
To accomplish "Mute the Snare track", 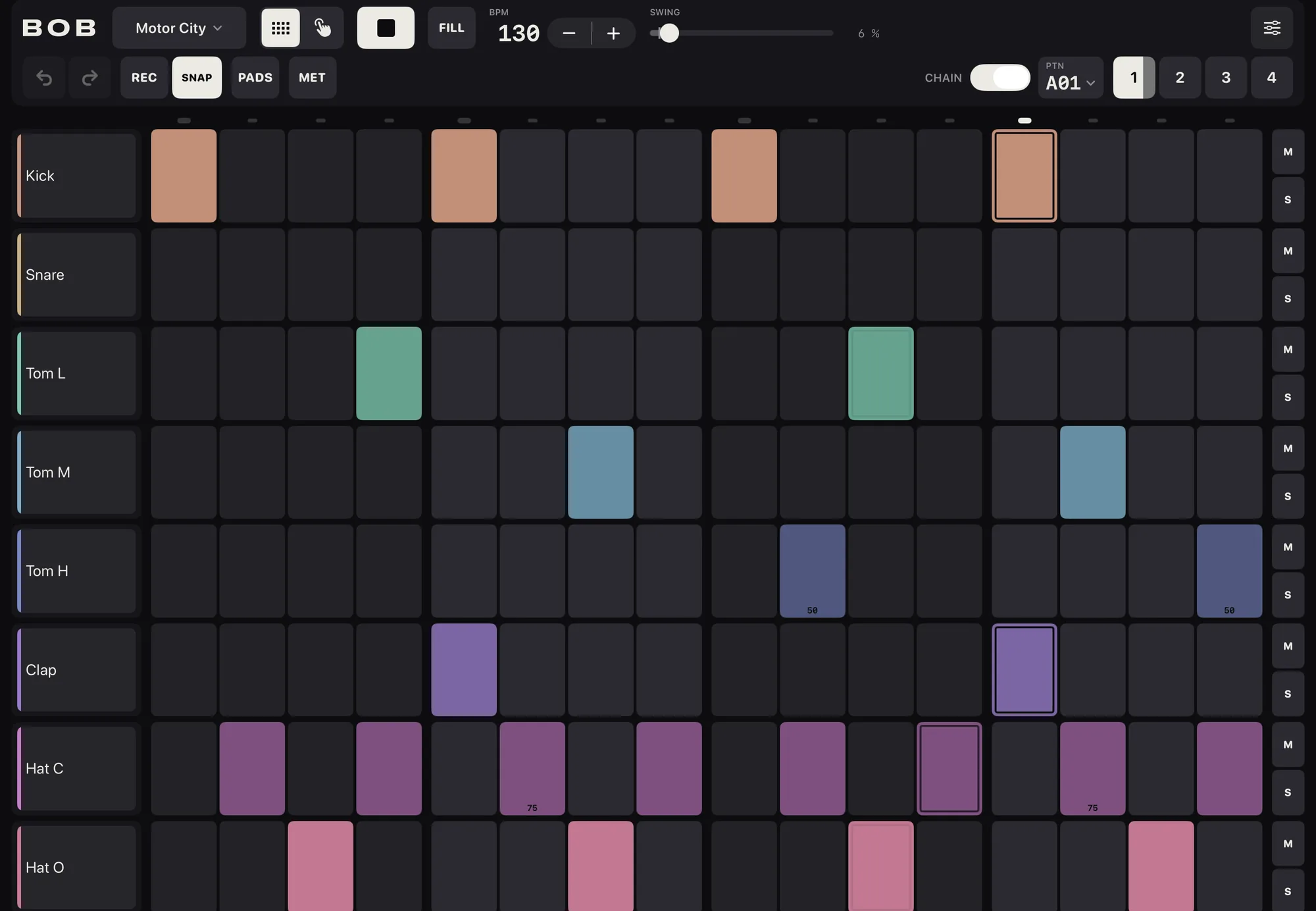I will [1288, 251].
